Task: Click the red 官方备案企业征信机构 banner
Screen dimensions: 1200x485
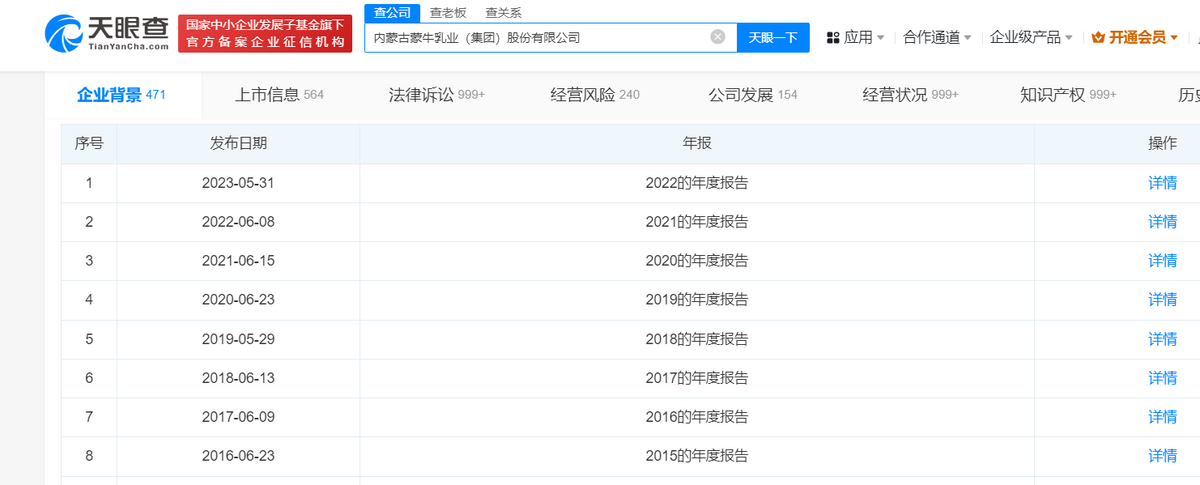Action: coord(265,33)
